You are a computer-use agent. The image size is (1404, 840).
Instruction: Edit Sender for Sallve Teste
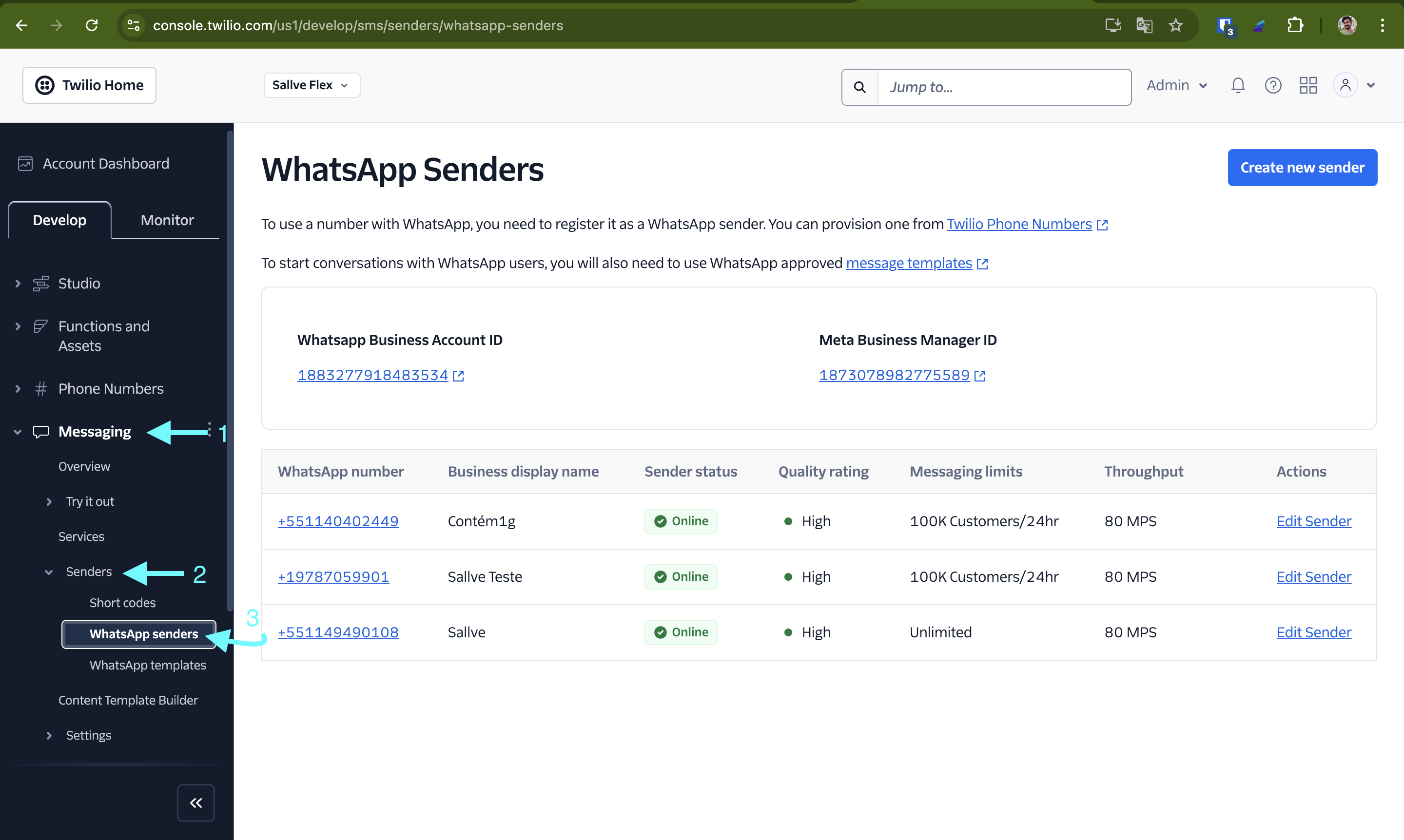click(x=1314, y=577)
